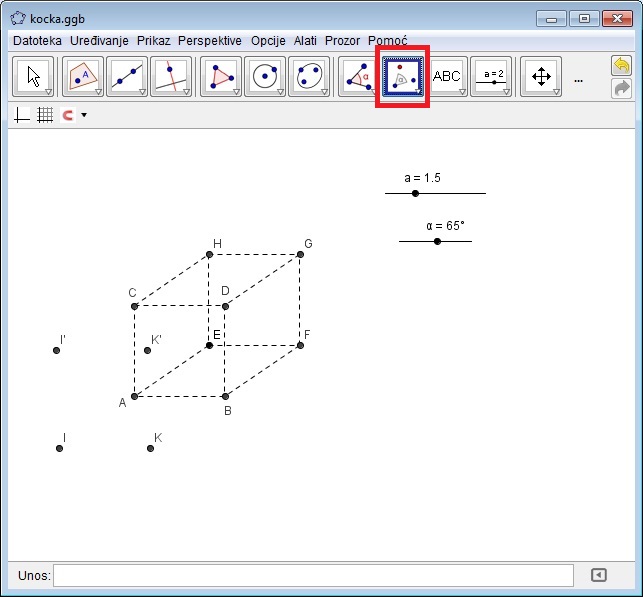Open the Datoteka menu

pos(37,41)
